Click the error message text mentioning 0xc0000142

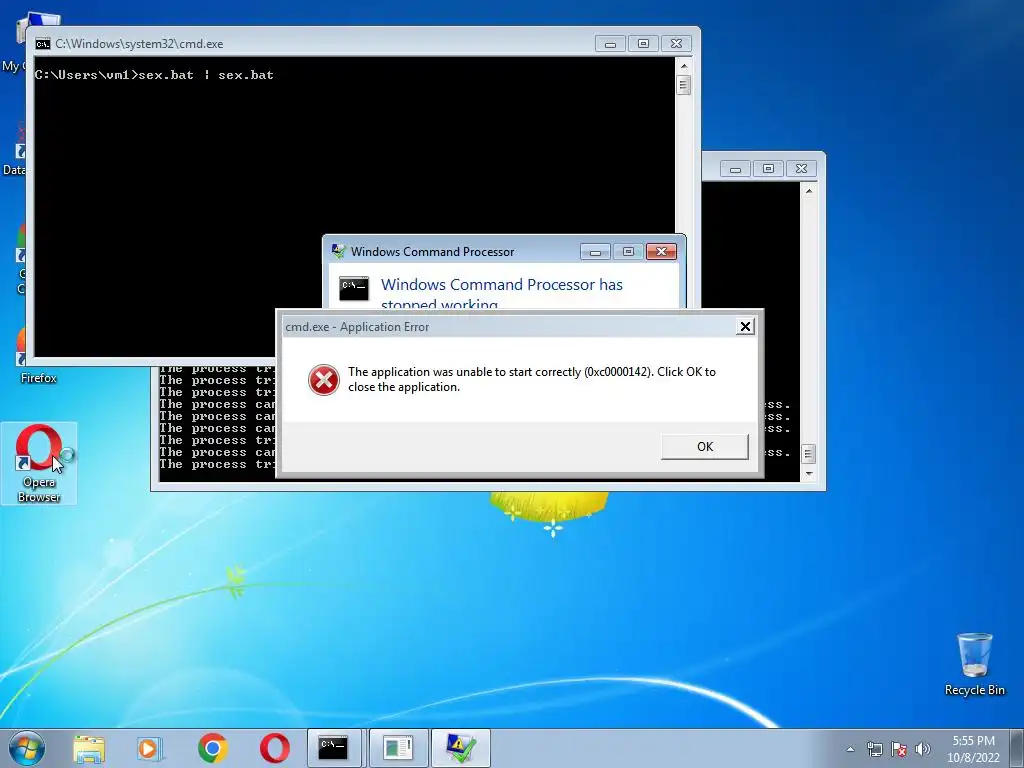(x=532, y=379)
